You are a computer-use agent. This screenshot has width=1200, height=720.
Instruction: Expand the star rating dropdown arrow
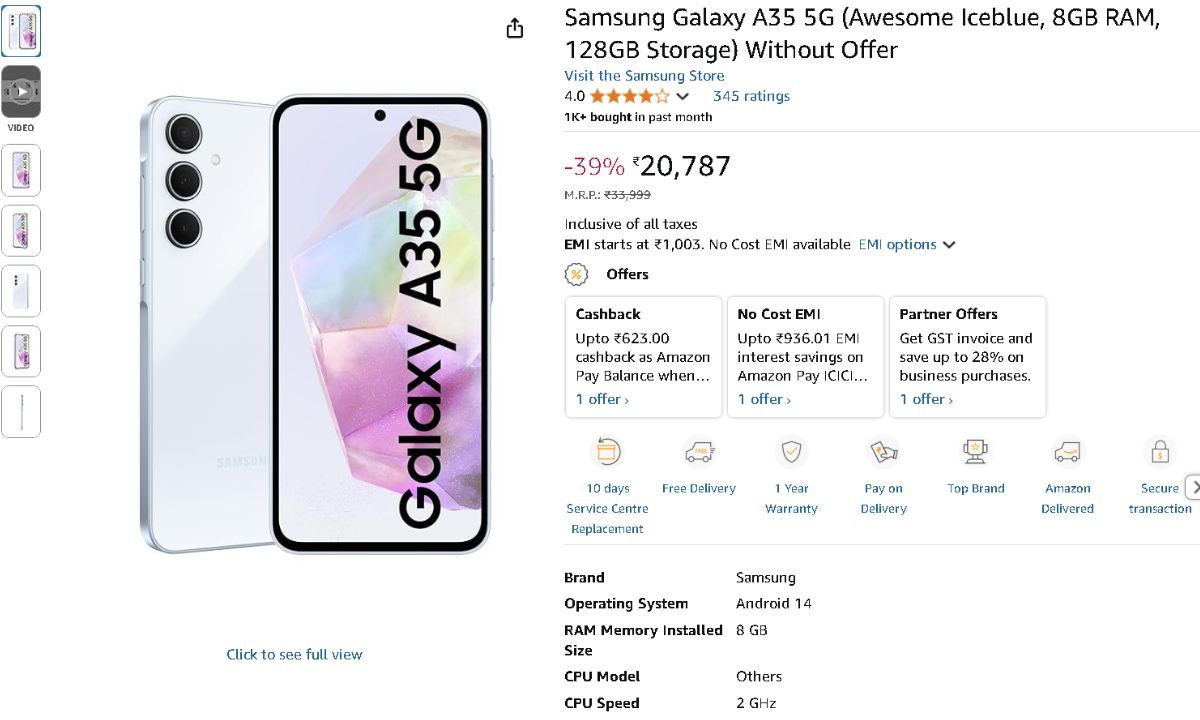[x=683, y=97]
